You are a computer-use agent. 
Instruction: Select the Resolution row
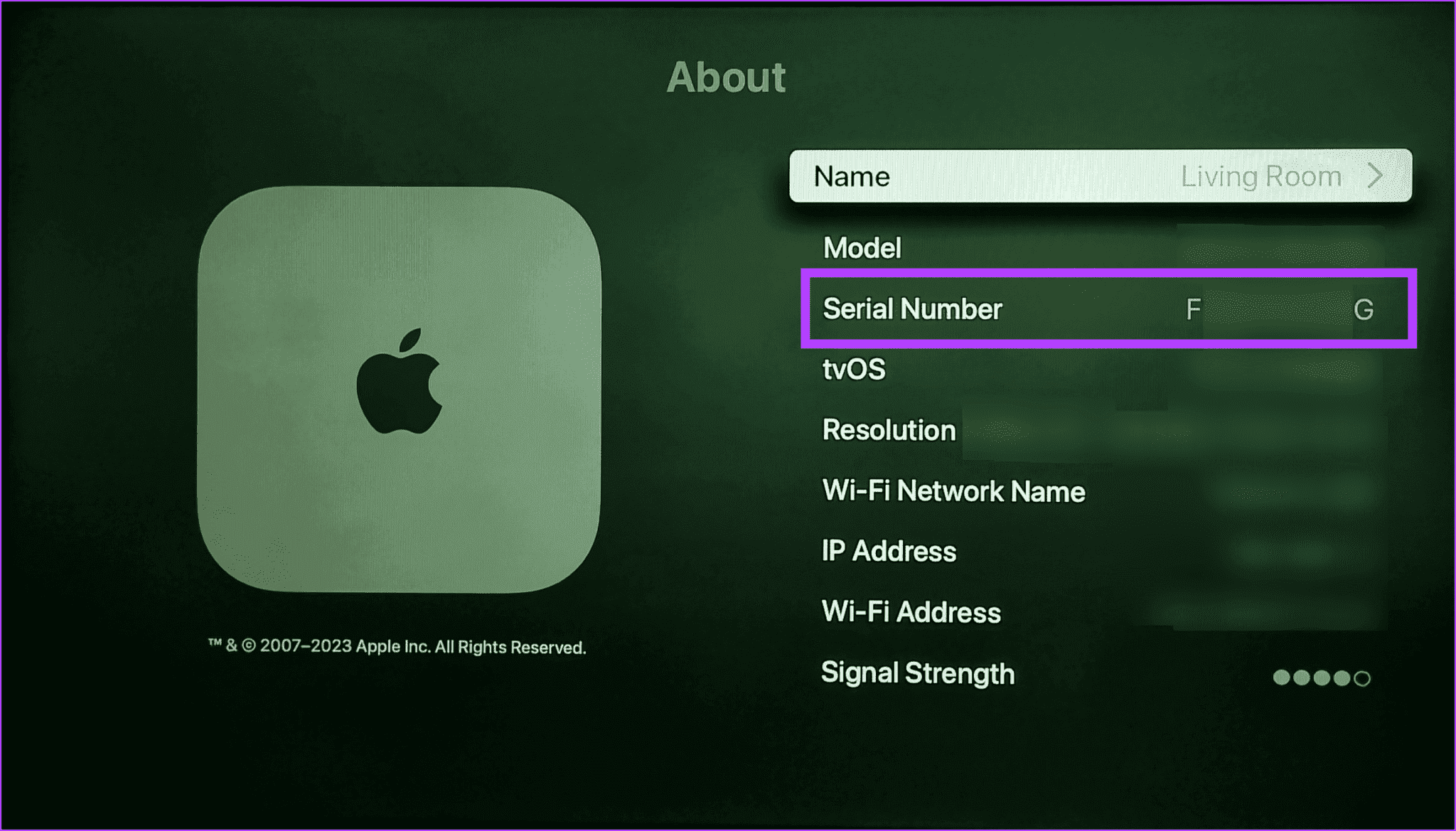tap(1101, 430)
